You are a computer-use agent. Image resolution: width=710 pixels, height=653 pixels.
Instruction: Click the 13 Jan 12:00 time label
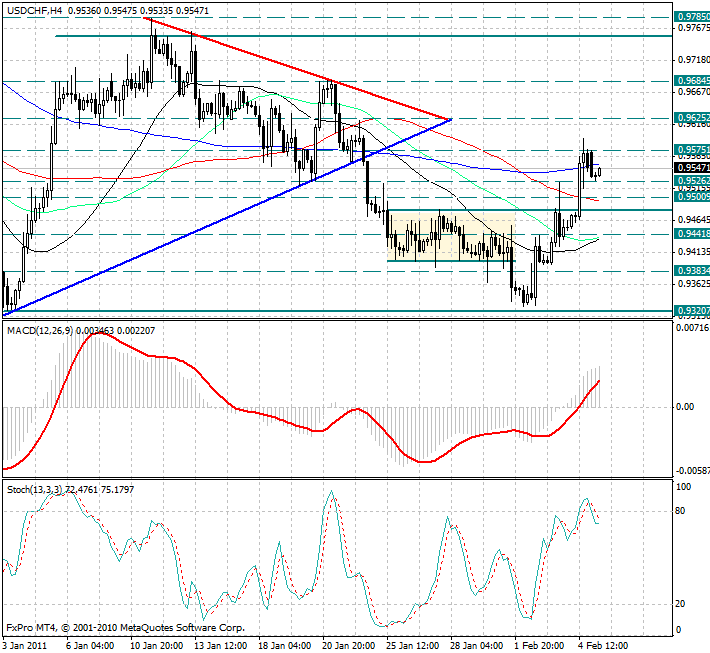coord(221,645)
